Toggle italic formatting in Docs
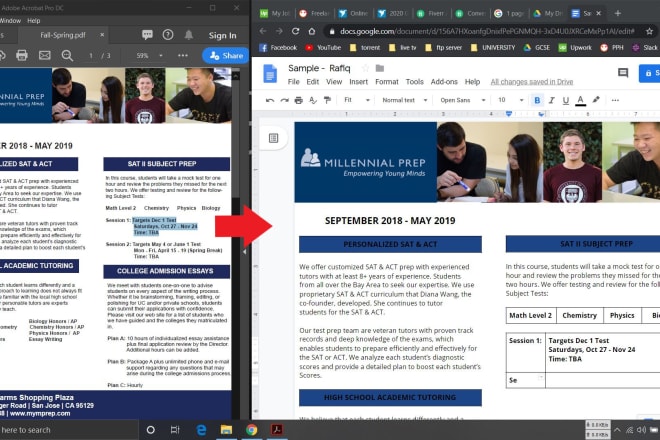The height and width of the screenshot is (440, 660). pos(551,100)
